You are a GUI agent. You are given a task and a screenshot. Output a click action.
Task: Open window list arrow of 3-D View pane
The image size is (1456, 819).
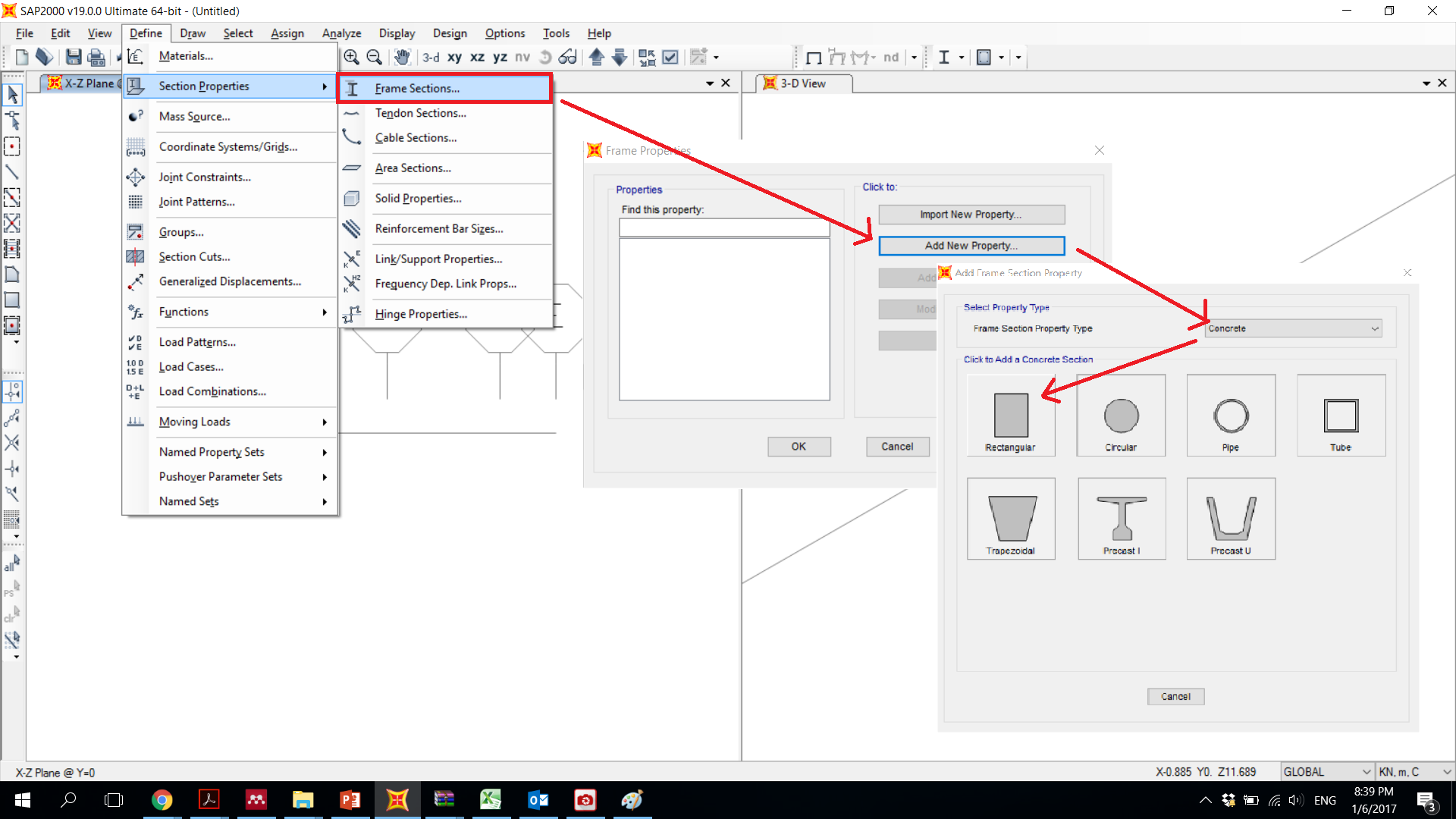pos(1426,83)
